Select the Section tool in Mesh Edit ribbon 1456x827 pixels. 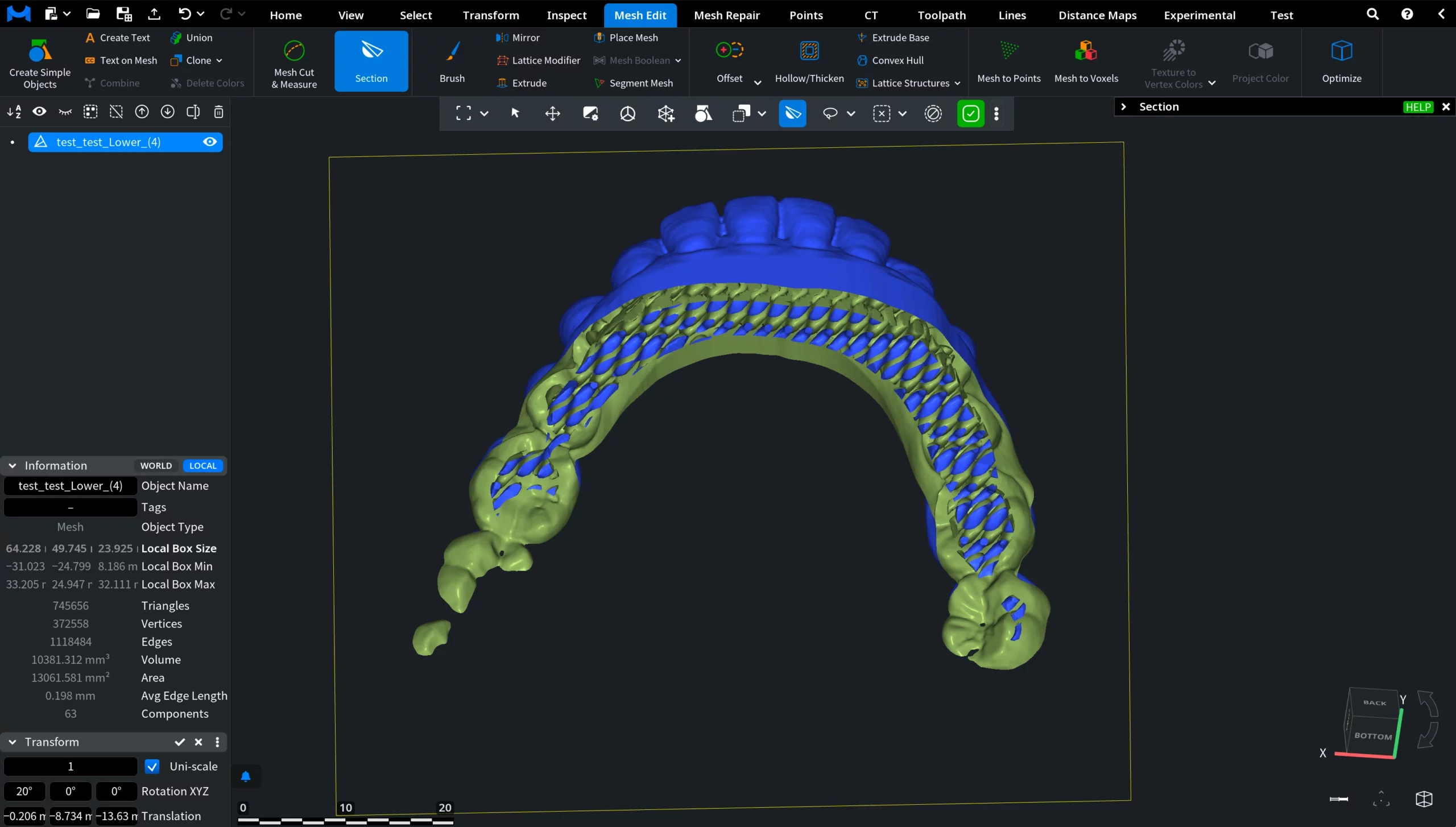pyautogui.click(x=371, y=61)
